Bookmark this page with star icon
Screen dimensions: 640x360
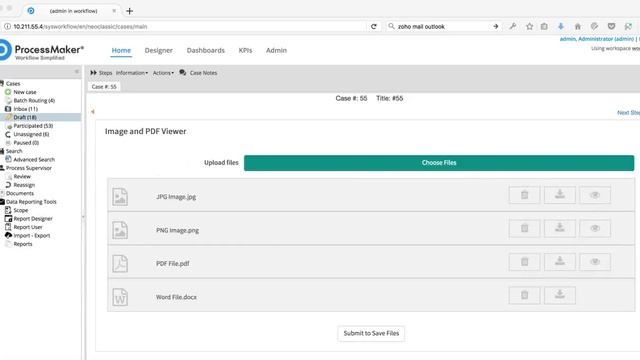(x=529, y=27)
